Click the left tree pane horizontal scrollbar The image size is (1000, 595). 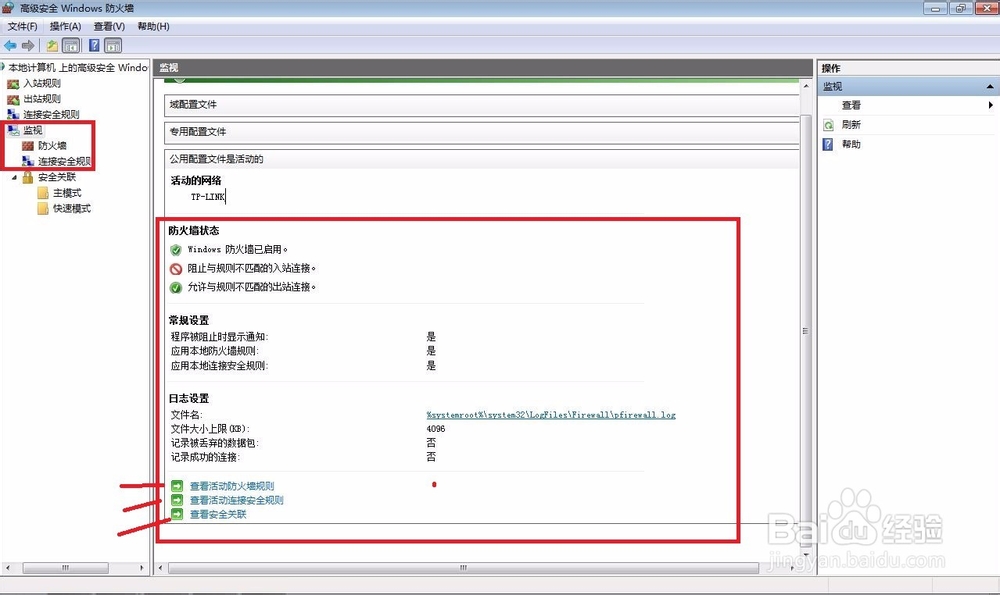66,568
